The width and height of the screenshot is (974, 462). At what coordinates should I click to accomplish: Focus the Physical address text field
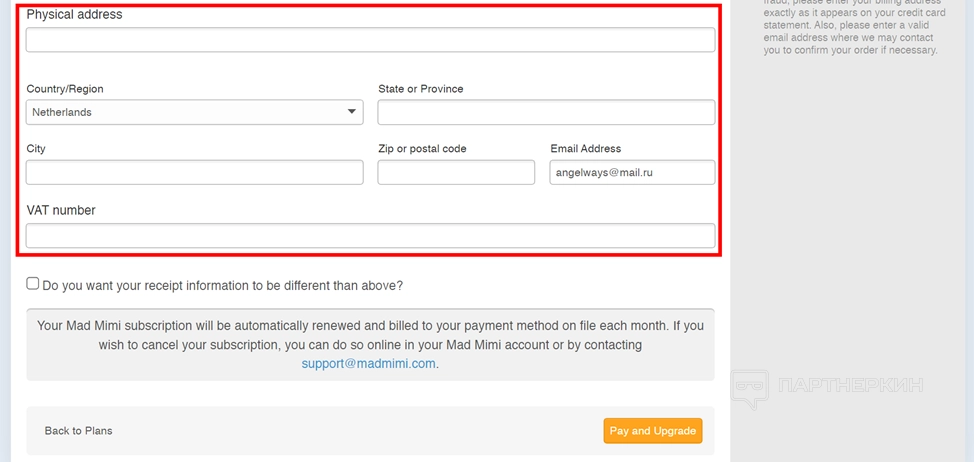(x=370, y=40)
